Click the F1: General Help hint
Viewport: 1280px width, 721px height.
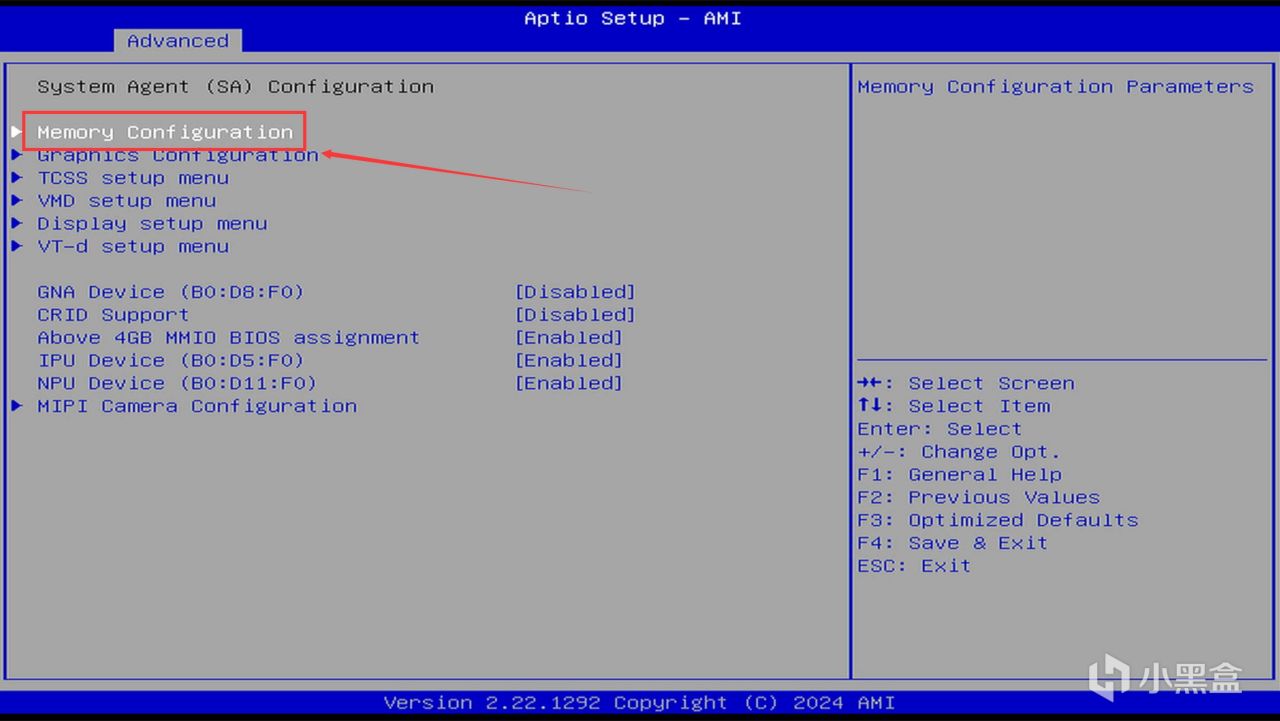[960, 476]
